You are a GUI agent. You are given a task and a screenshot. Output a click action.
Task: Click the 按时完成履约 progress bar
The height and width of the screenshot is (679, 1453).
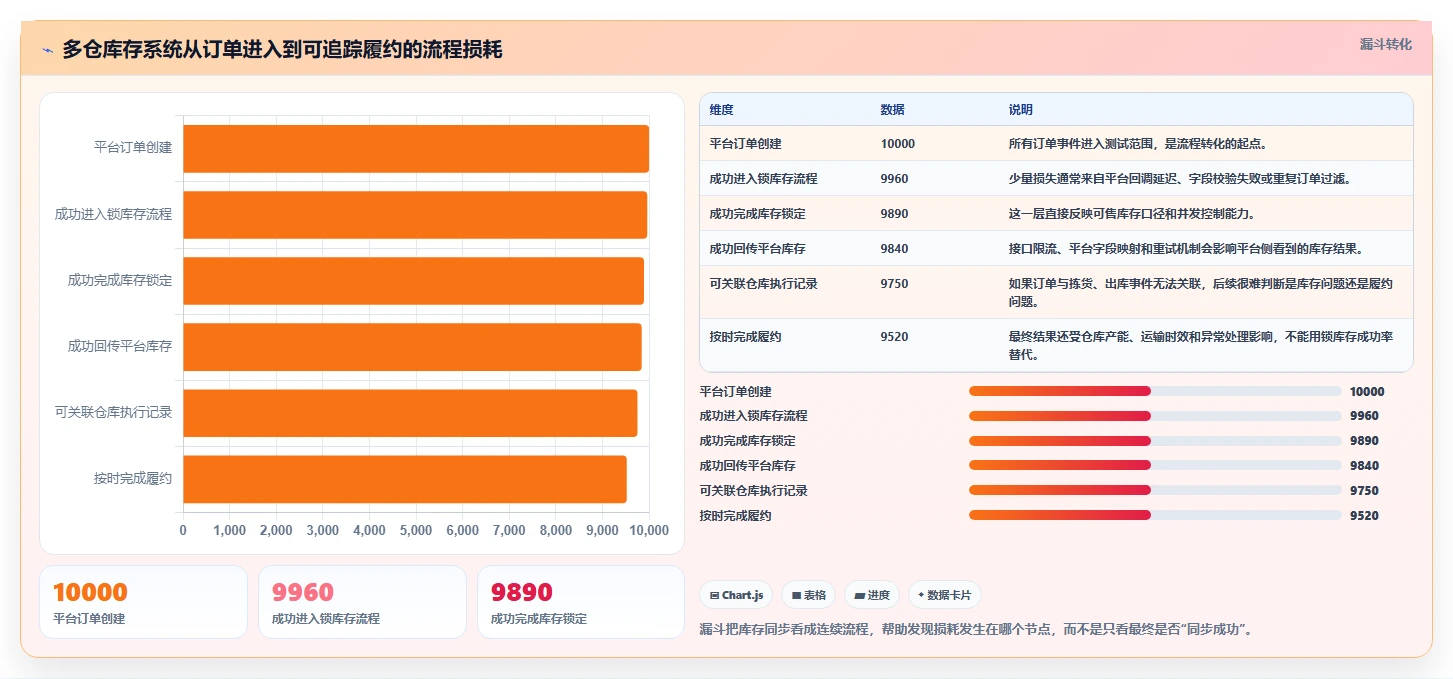tap(1155, 516)
